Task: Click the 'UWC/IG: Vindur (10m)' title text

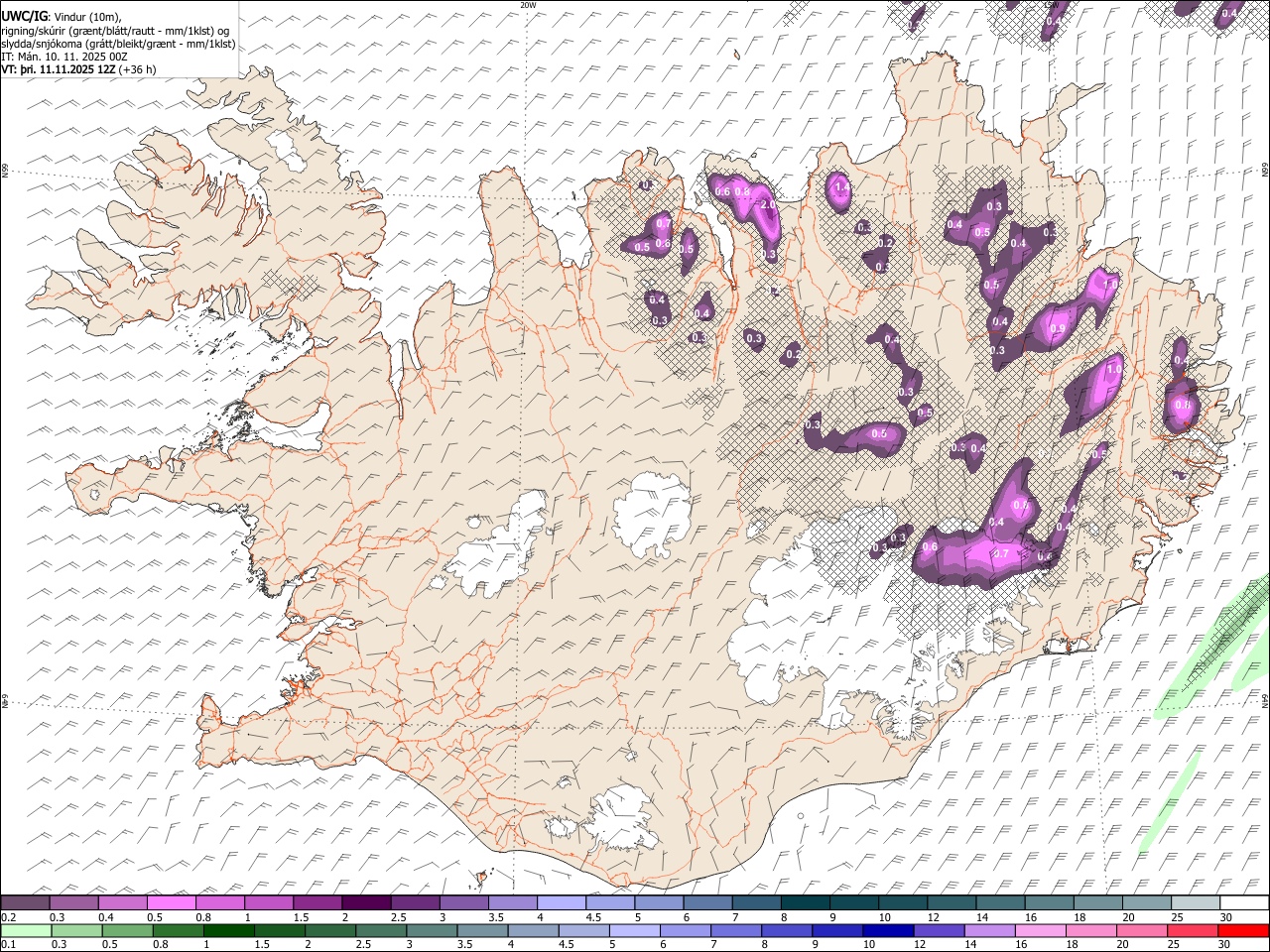Action: point(61,16)
